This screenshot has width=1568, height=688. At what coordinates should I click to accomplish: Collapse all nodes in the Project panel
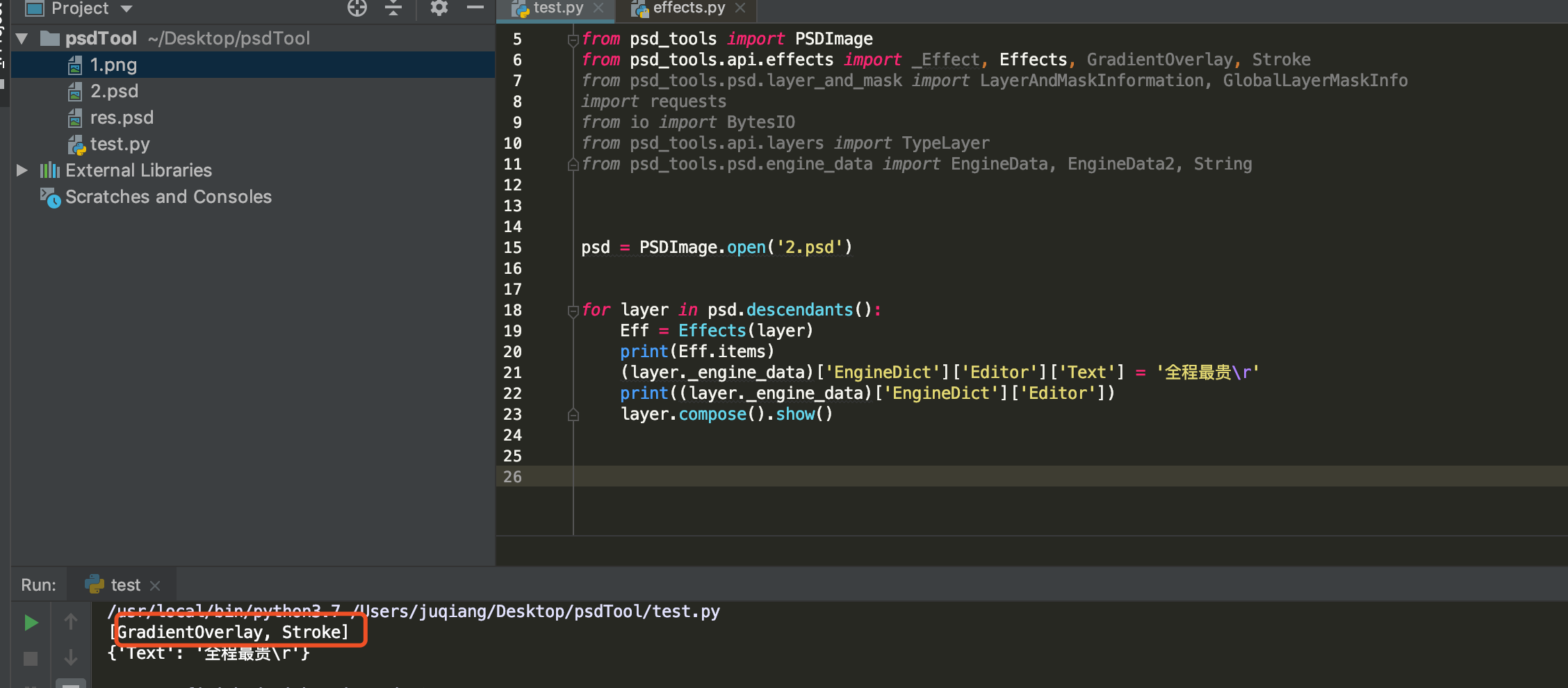coord(393,8)
